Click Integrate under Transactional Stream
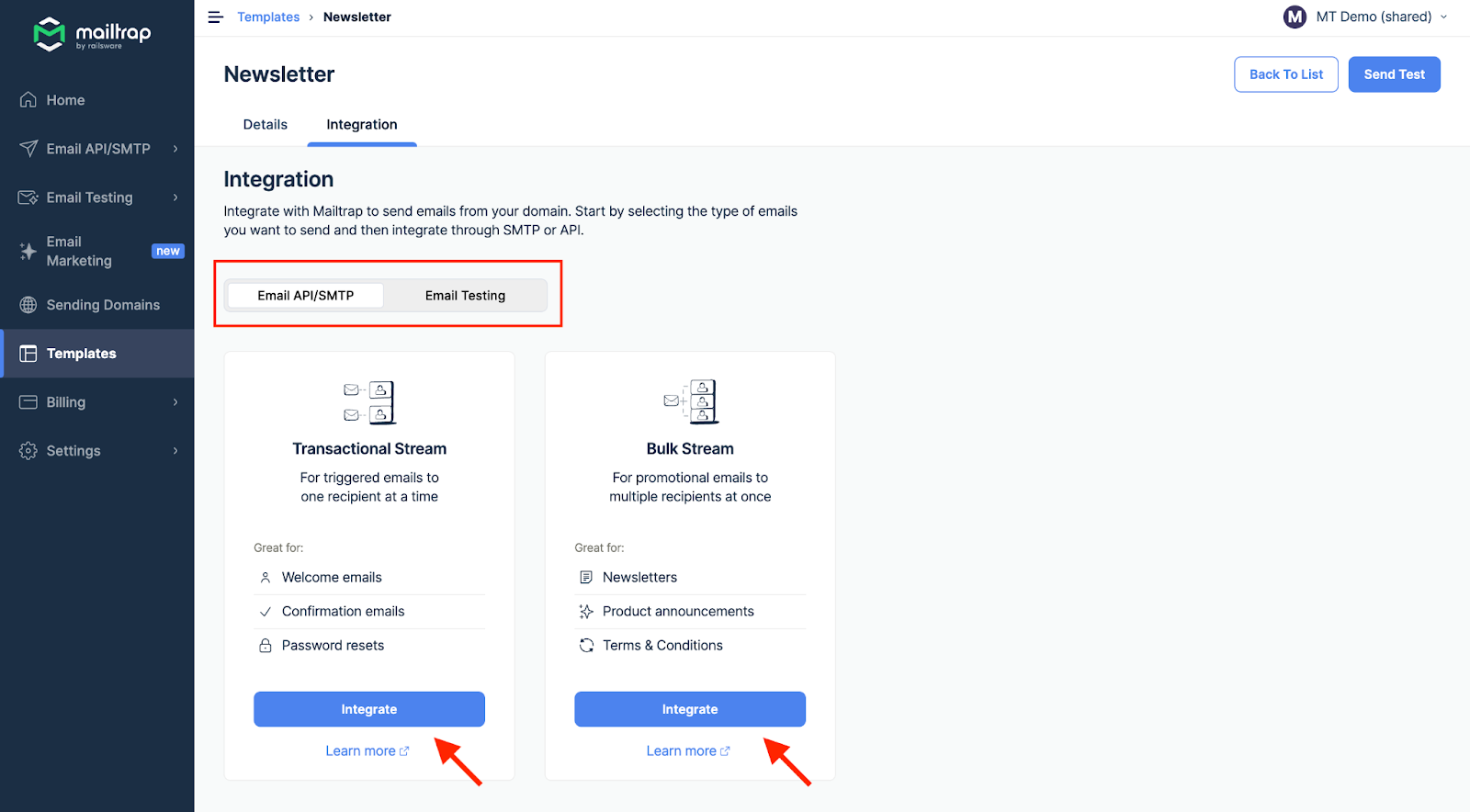This screenshot has height=812, width=1470. (x=368, y=708)
